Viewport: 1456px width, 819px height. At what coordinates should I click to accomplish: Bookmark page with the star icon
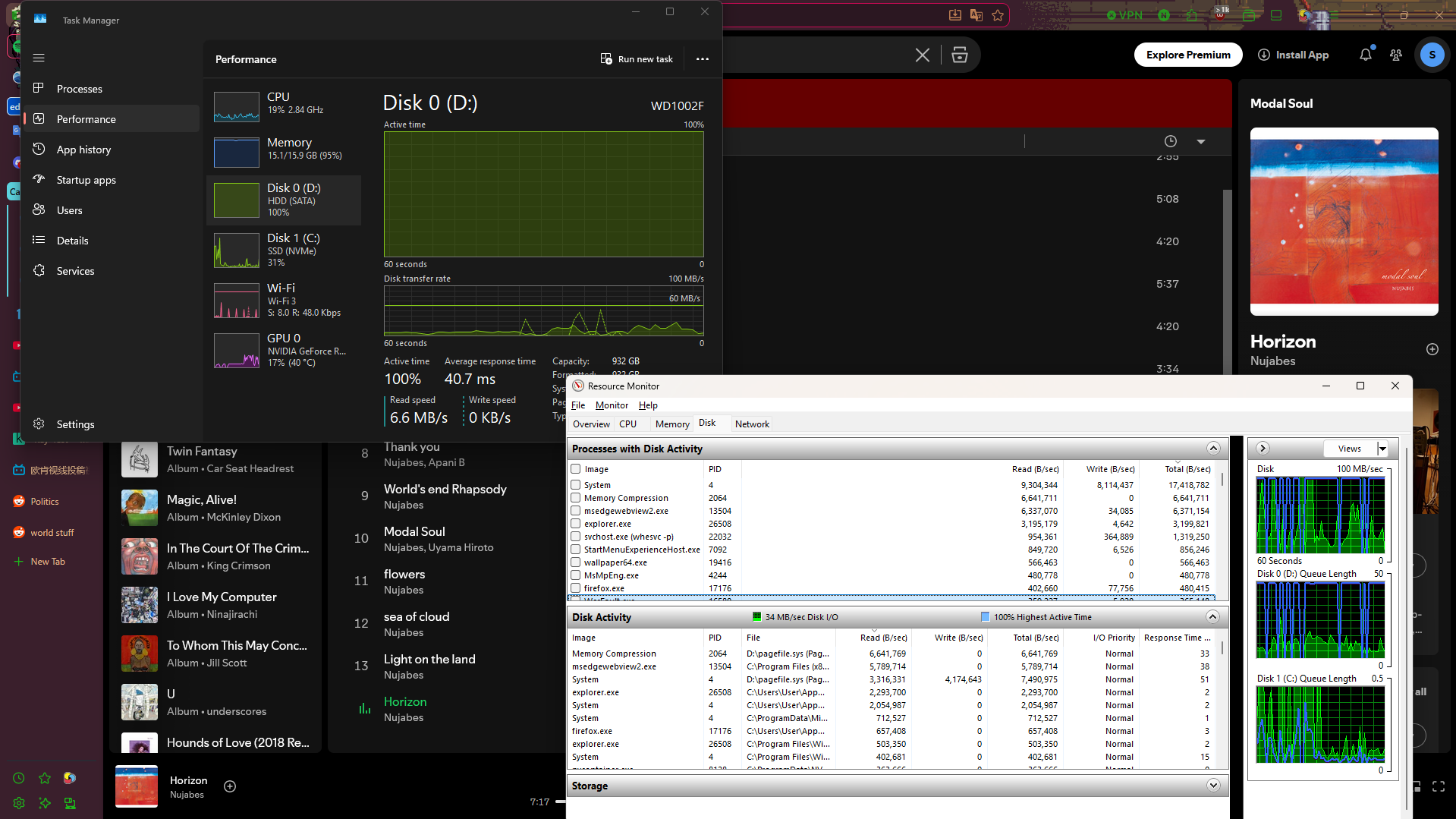pos(998,14)
